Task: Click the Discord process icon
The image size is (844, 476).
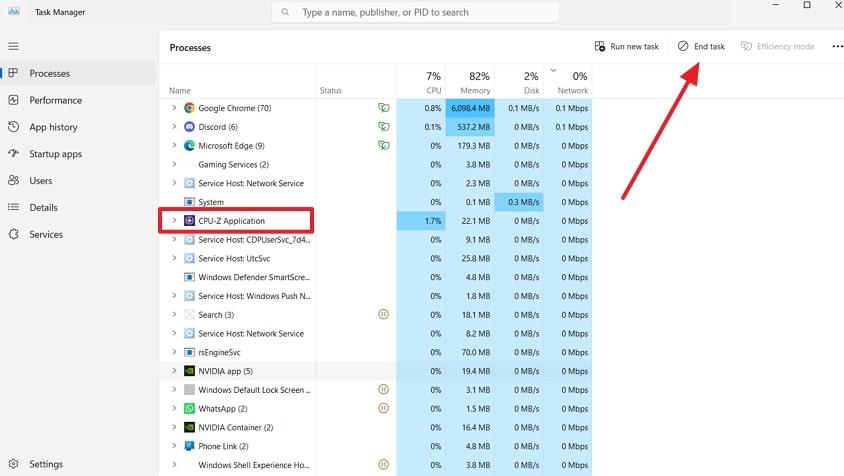Action: click(x=189, y=127)
